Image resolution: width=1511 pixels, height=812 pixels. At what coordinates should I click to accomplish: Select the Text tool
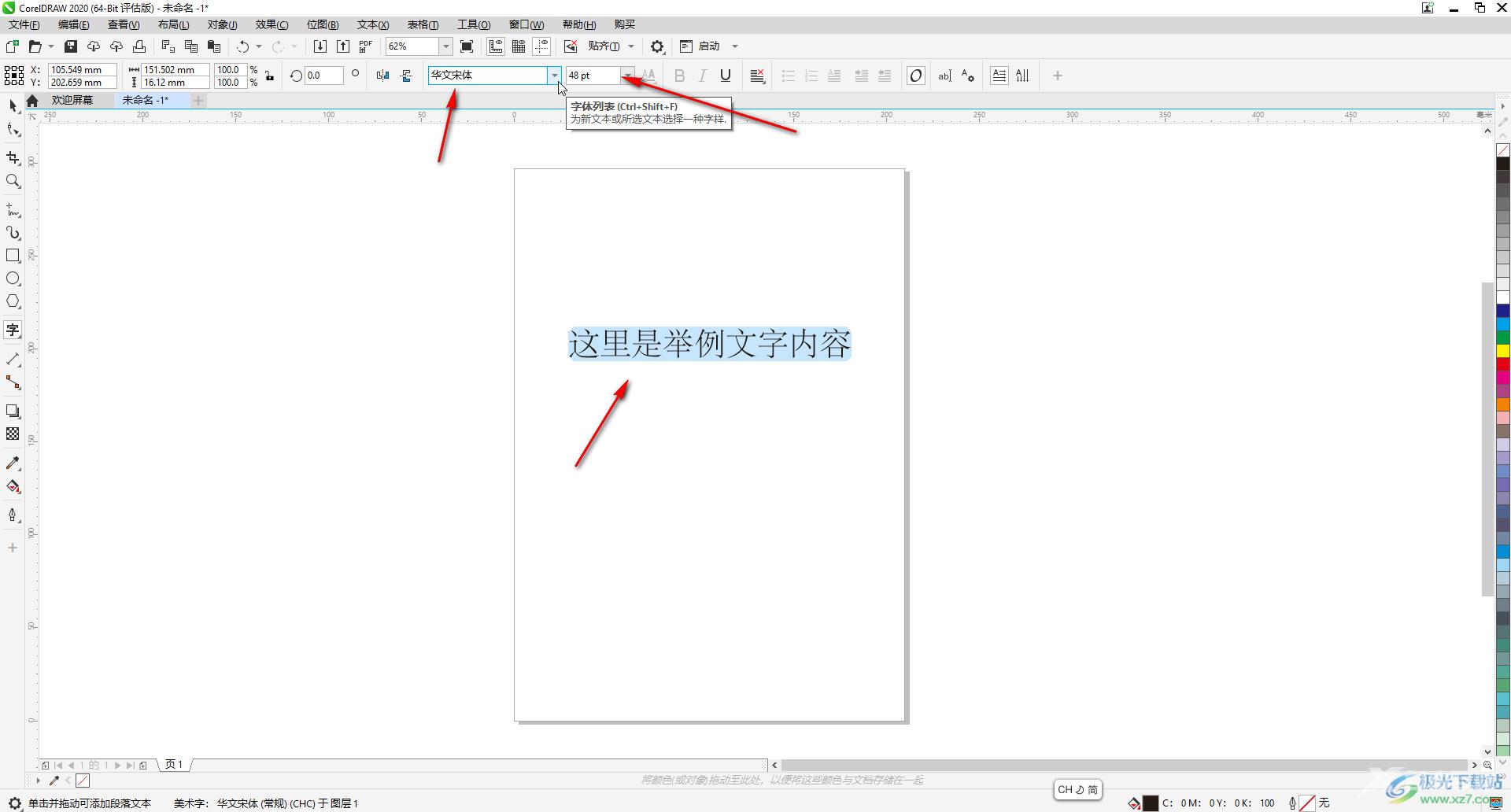pyautogui.click(x=13, y=330)
